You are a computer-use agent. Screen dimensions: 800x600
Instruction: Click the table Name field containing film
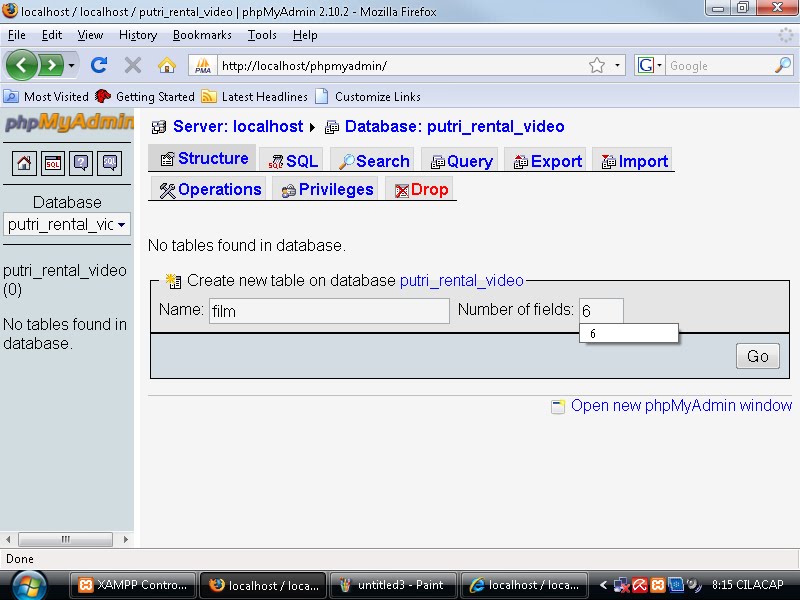329,311
